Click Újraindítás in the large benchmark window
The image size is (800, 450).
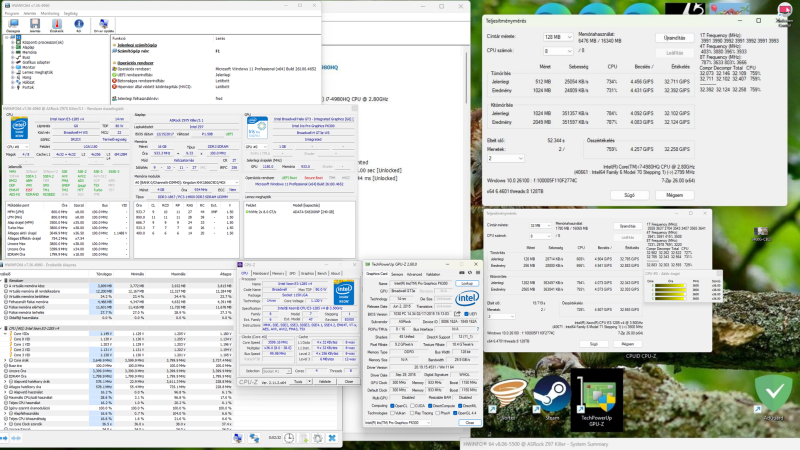[674, 38]
